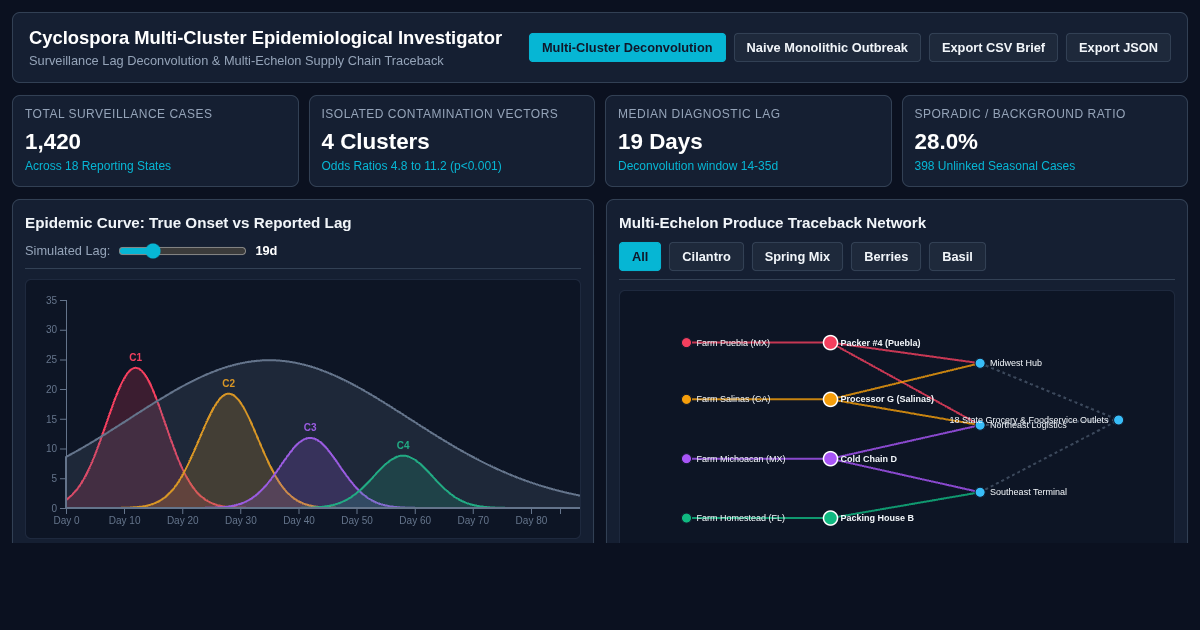Switch to Multi-Cluster Deconvolution mode
This screenshot has height=630, width=1200.
(x=627, y=47)
